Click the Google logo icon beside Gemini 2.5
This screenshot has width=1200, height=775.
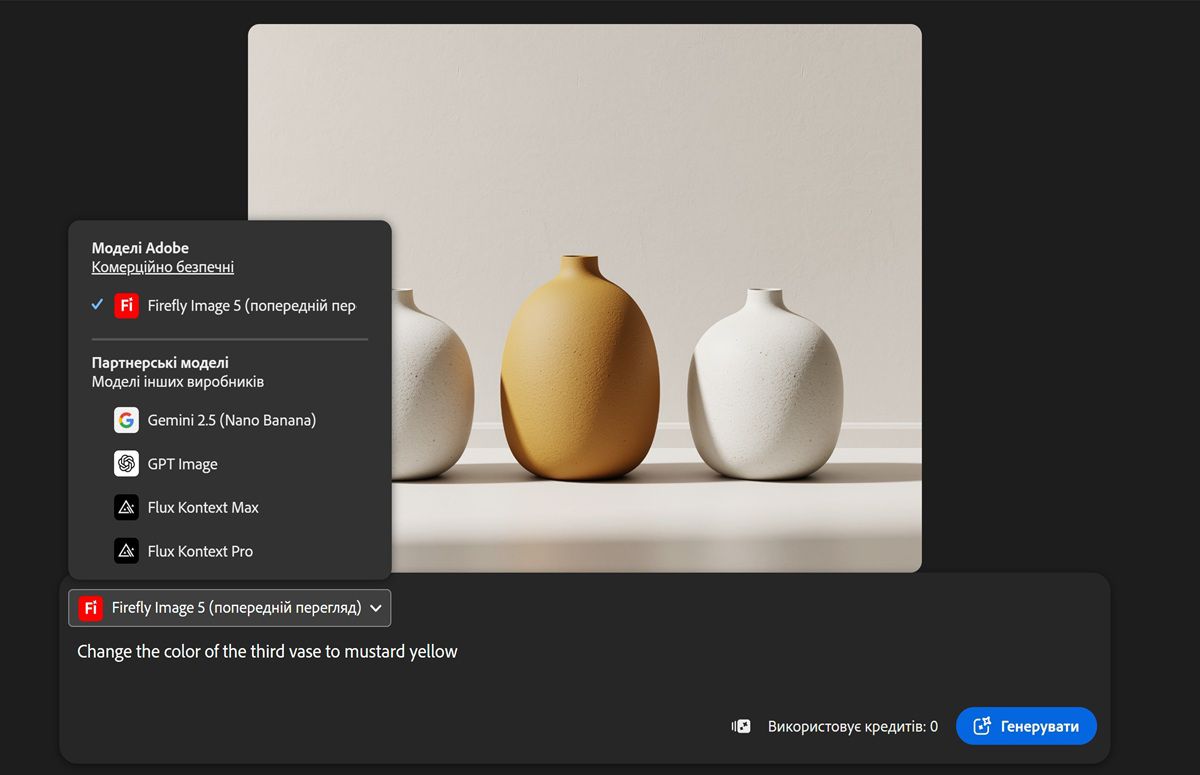pos(126,420)
